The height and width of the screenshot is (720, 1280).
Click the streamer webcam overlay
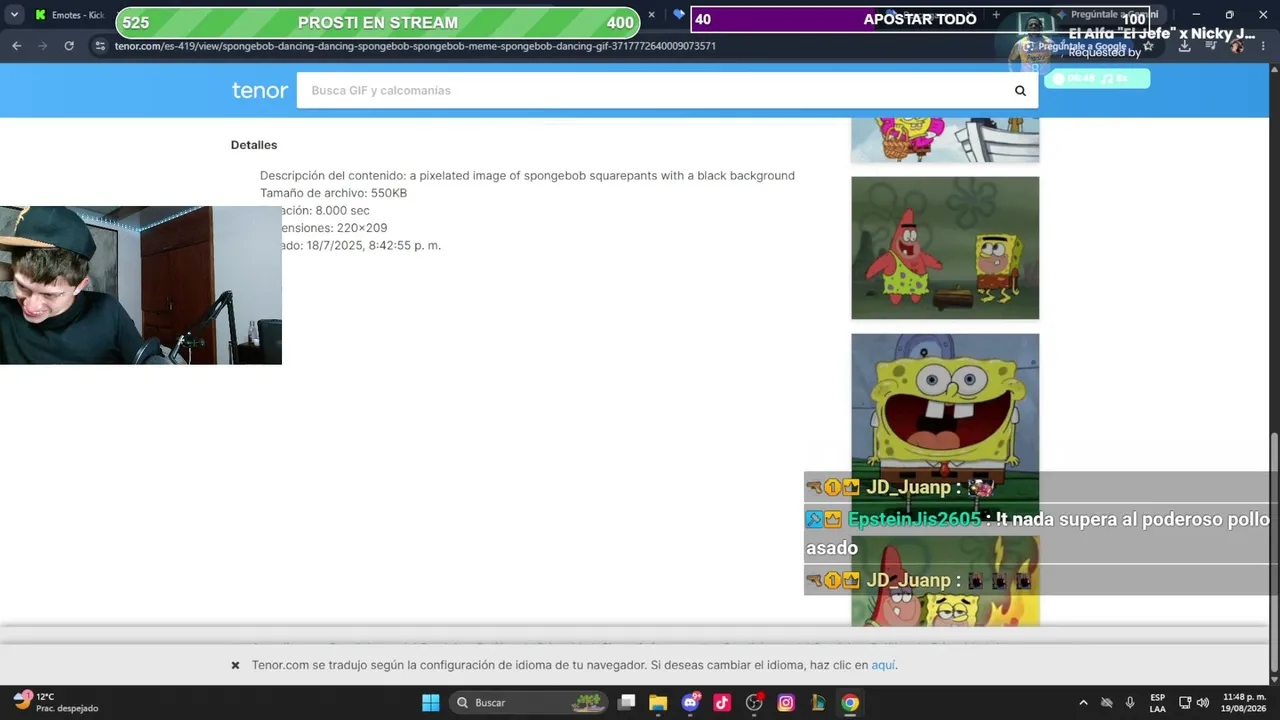coord(141,285)
